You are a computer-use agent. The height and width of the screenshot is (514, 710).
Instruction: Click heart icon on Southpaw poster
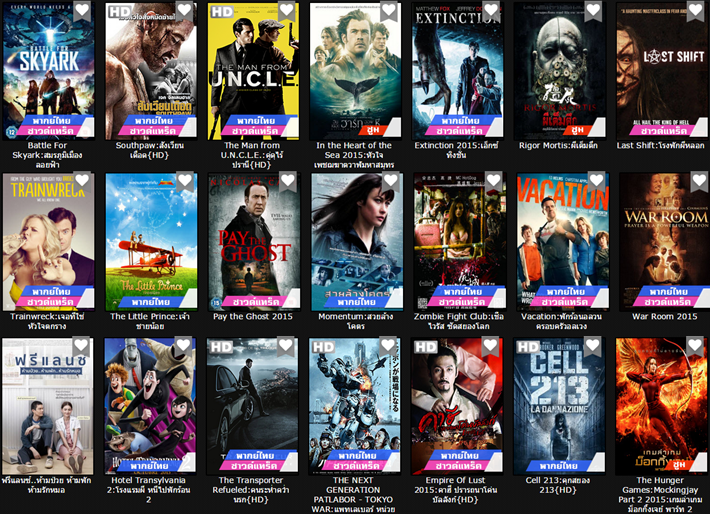184,11
